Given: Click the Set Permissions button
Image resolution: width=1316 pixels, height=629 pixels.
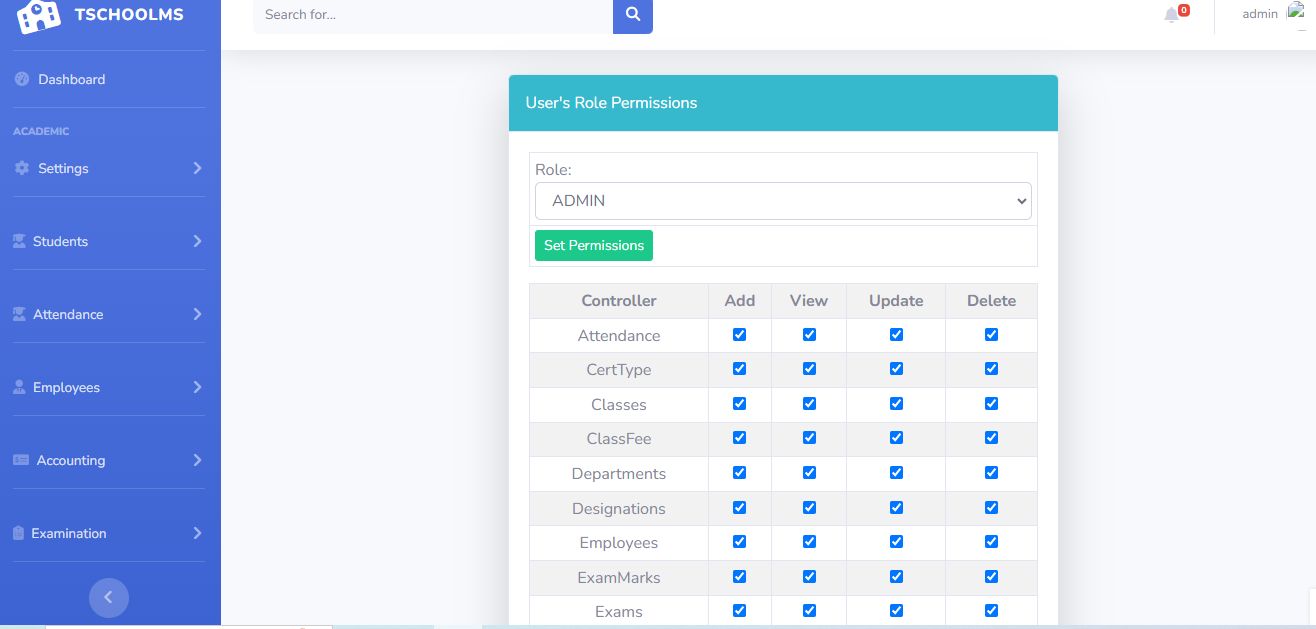Looking at the screenshot, I should pyautogui.click(x=594, y=245).
